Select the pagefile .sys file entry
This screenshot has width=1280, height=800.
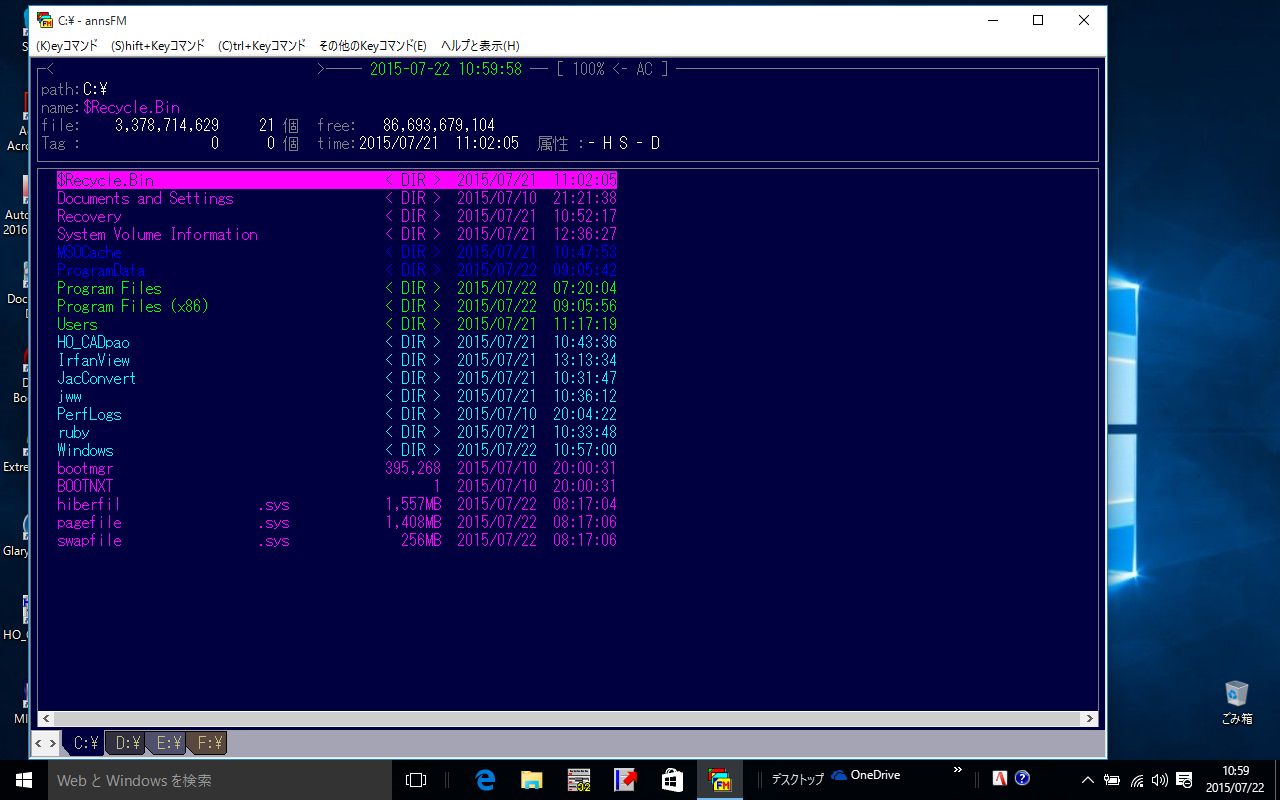pos(90,522)
